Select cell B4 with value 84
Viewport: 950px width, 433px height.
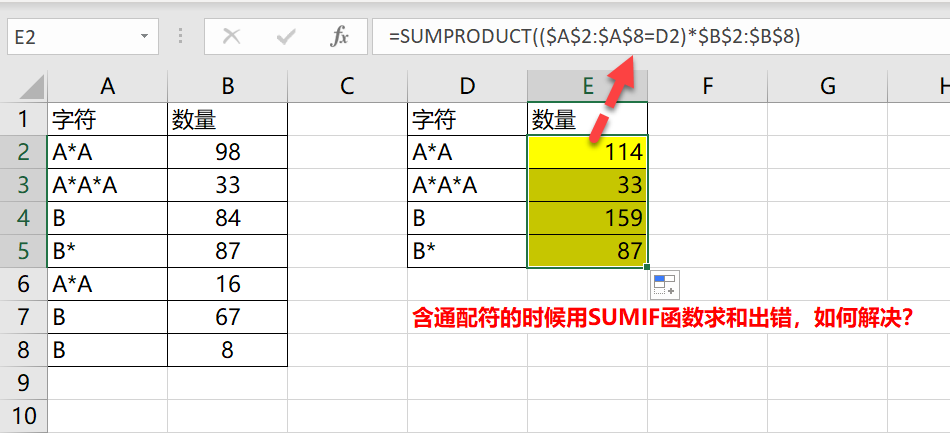[x=227, y=218]
